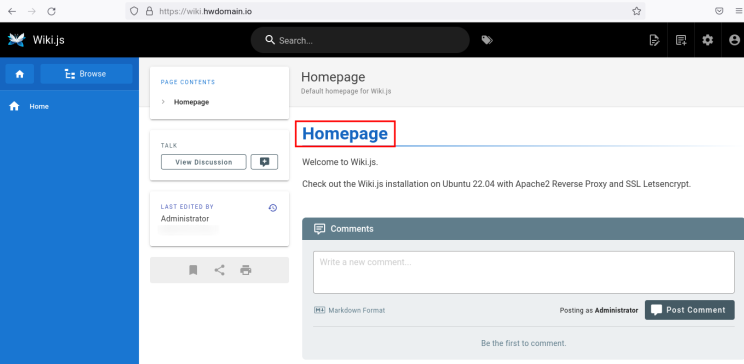Open the account profile icon
744x364 pixels.
click(x=734, y=40)
